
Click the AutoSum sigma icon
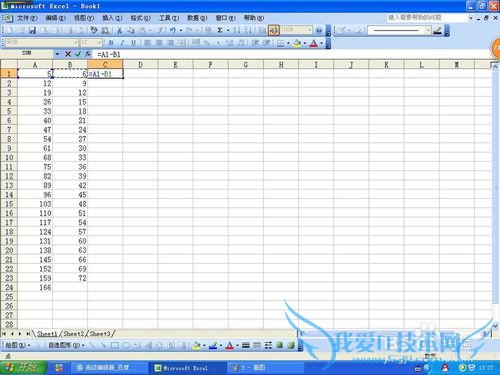[220, 31]
